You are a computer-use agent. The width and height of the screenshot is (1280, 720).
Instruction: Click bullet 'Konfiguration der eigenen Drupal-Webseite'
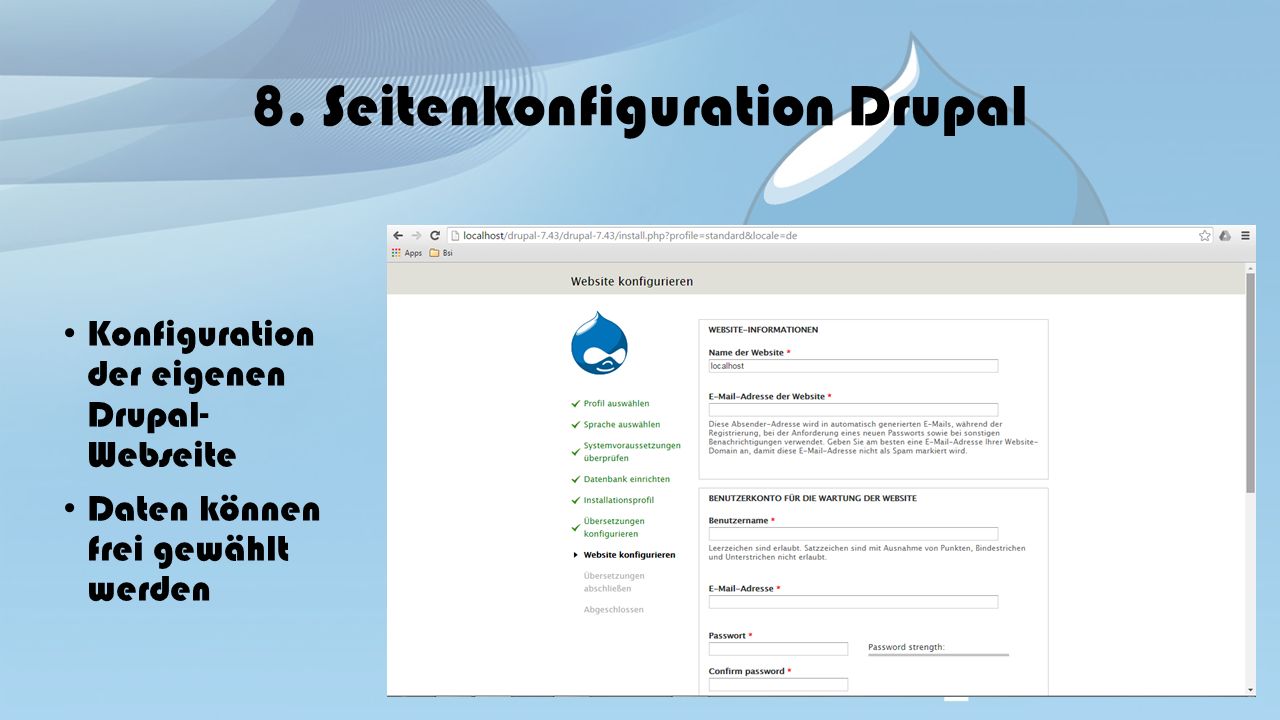point(200,394)
